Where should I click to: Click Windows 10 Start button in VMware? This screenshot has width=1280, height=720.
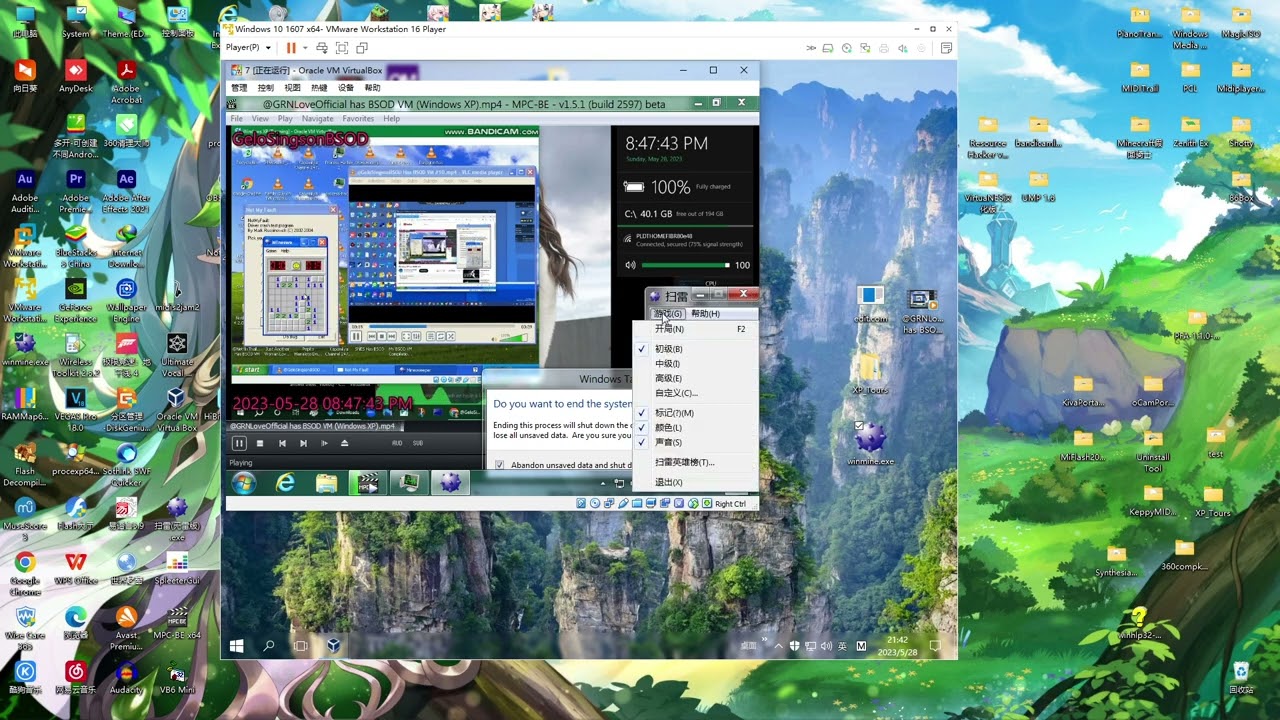[237, 646]
